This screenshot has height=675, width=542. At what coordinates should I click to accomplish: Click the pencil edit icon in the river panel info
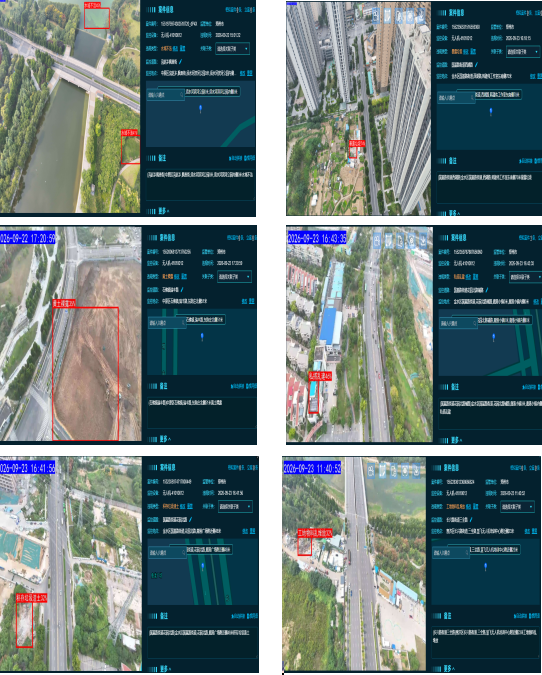click(x=180, y=62)
